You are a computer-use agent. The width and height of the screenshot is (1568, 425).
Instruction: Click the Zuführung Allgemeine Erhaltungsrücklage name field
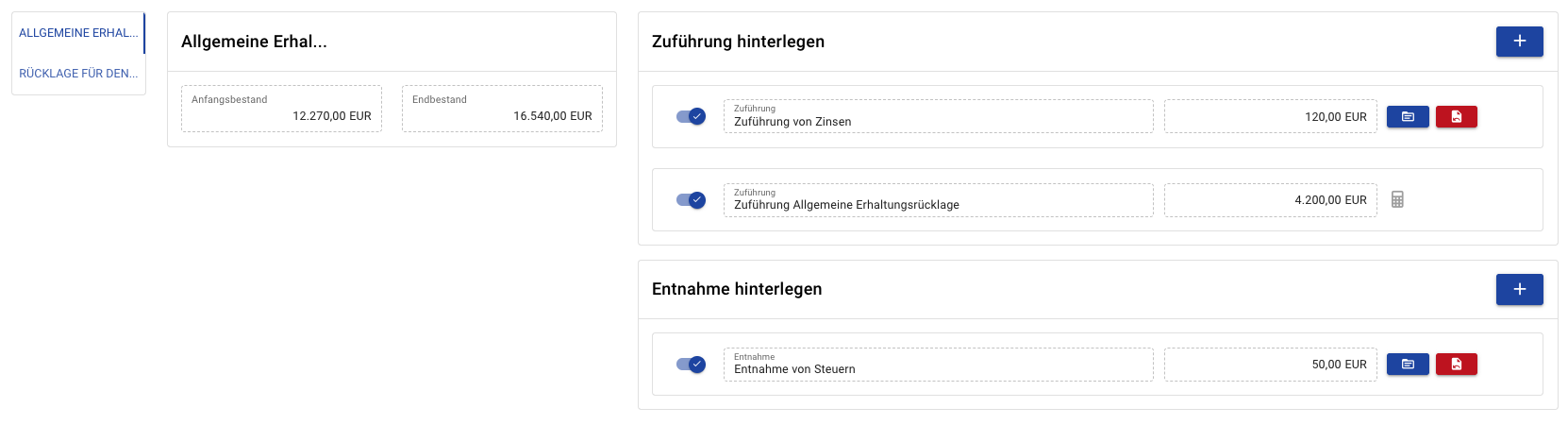938,200
